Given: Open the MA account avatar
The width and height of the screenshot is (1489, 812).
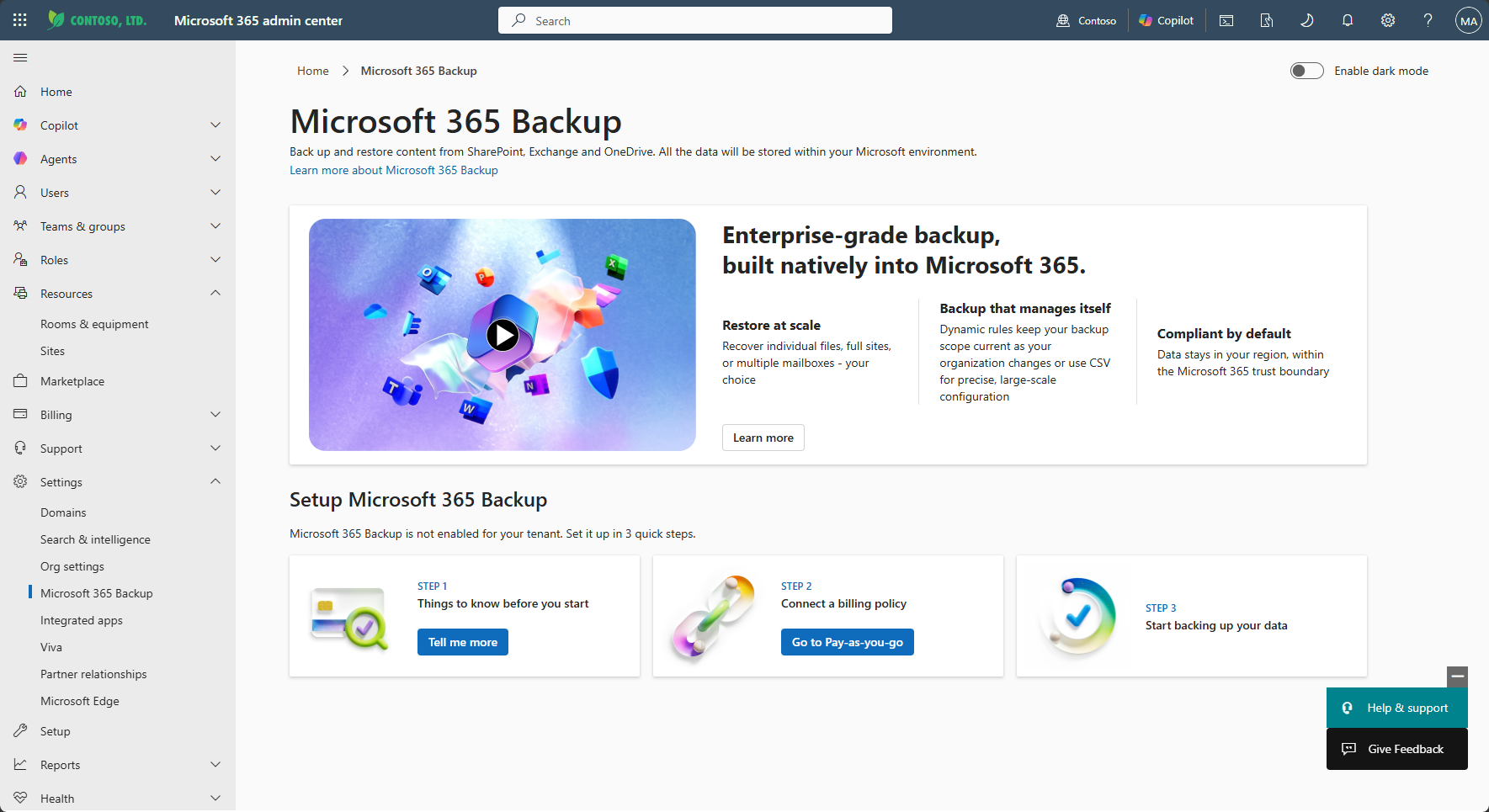Looking at the screenshot, I should click(x=1469, y=20).
